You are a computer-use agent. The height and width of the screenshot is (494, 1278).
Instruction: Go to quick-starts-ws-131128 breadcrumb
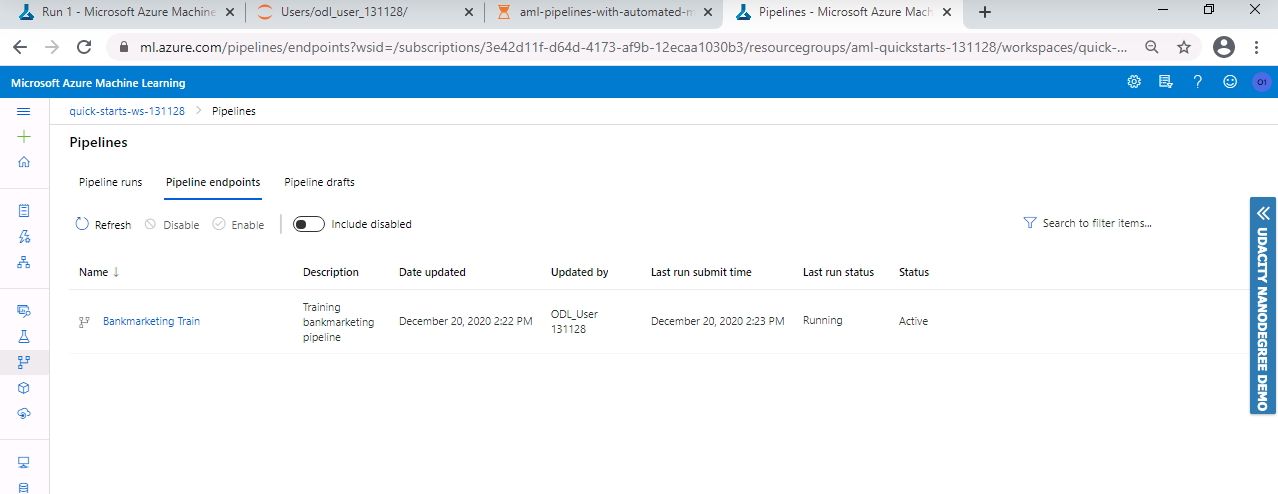[x=127, y=111]
